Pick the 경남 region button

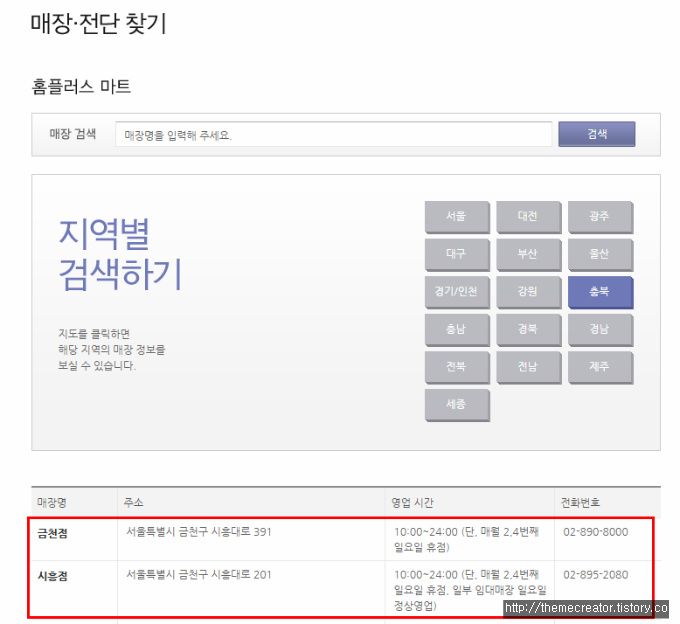(x=600, y=330)
